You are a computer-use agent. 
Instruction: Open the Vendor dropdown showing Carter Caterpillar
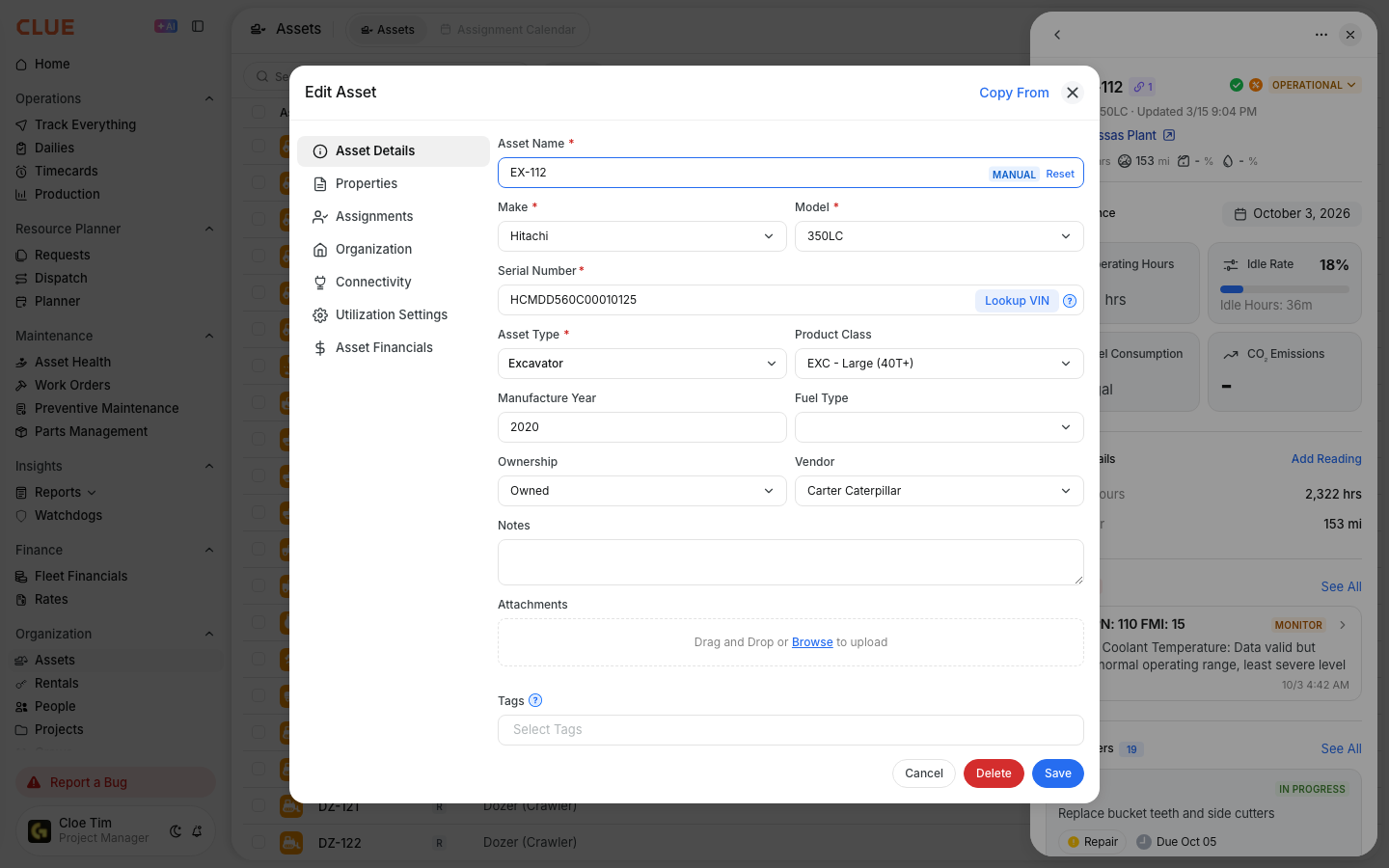pos(940,491)
